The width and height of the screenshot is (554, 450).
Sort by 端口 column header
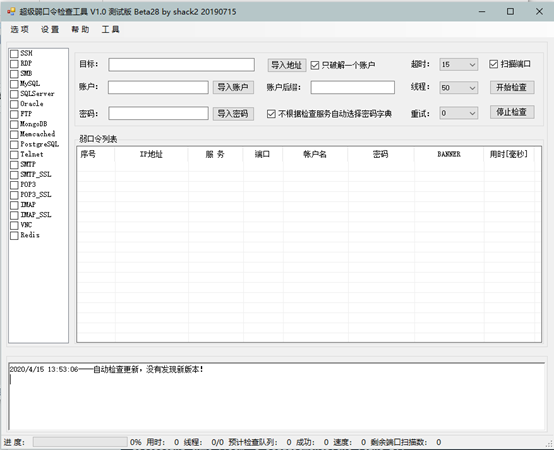pos(263,154)
